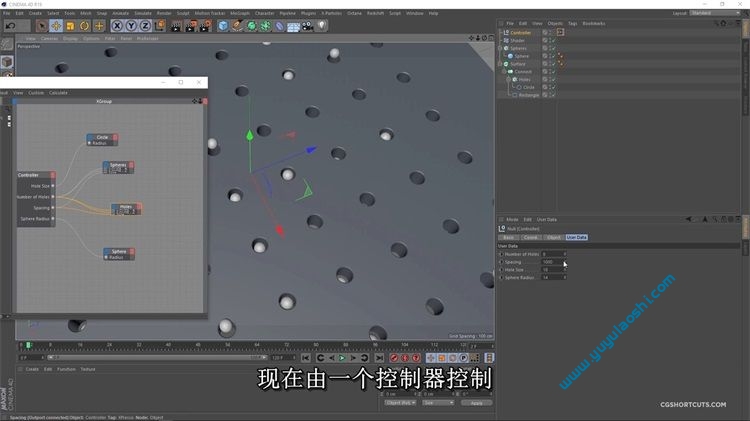
Task: Switch to the User Data tab
Action: coord(576,237)
